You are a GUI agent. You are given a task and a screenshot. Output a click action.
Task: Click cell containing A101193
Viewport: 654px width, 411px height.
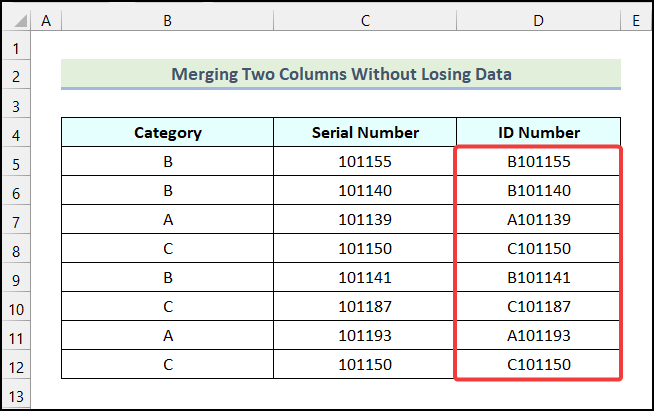pyautogui.click(x=538, y=336)
